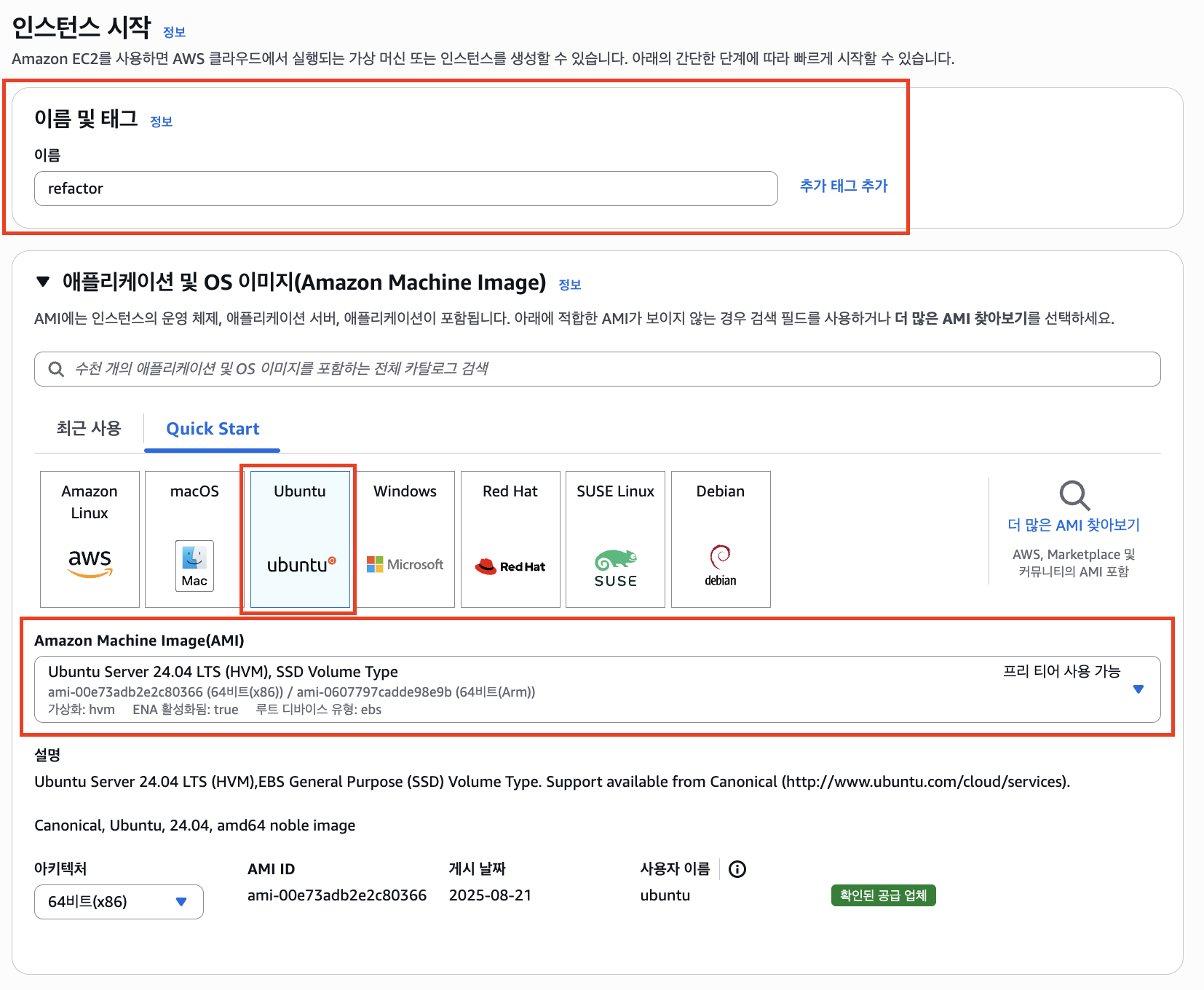Click the debian swirl logo
Screen dimensions: 1204x990
721,566
